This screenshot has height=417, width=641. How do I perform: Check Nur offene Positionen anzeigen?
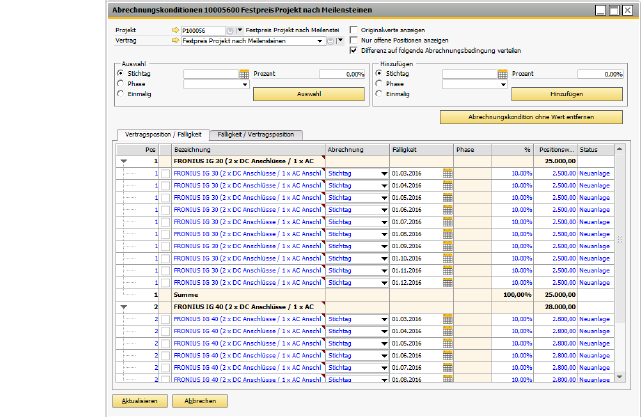pyautogui.click(x=353, y=40)
